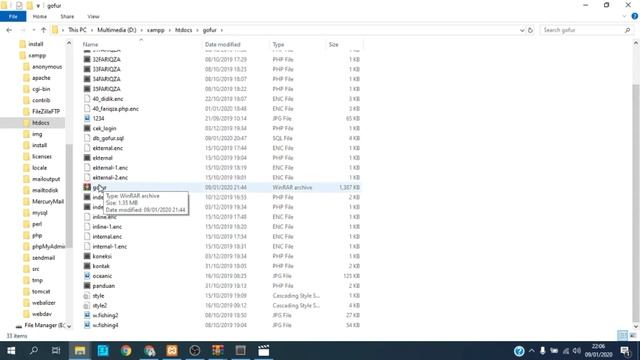Select the w.fishing2 JPG file icon
This screenshot has height=360, width=640.
87,315
